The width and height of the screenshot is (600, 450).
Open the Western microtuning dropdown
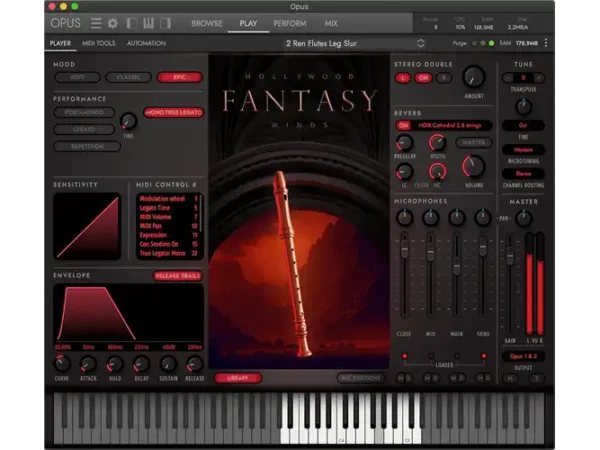pyautogui.click(x=523, y=150)
